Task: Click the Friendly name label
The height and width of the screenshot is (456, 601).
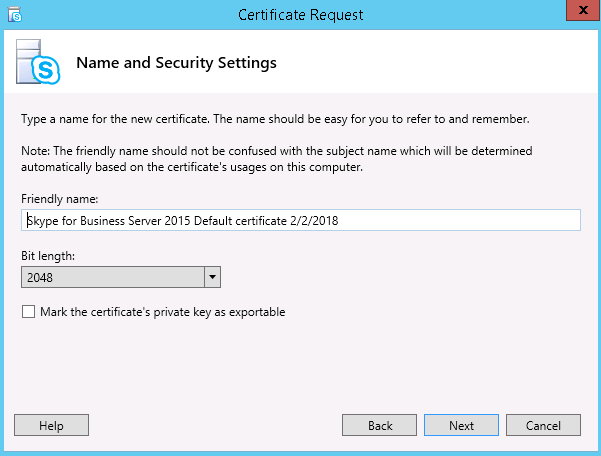Action: 60,199
